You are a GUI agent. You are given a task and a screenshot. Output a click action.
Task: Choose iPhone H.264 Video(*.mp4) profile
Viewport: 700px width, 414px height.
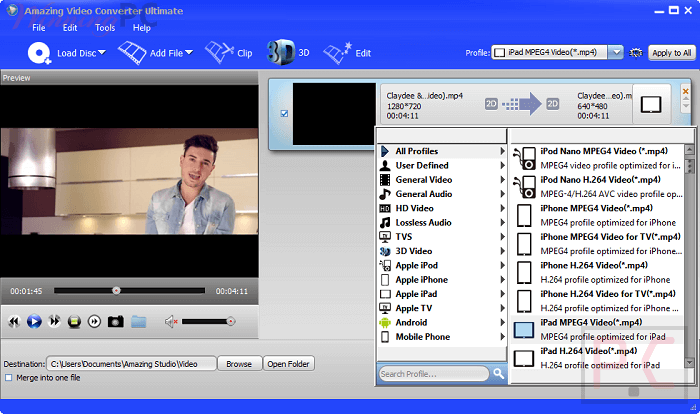[x=597, y=272]
